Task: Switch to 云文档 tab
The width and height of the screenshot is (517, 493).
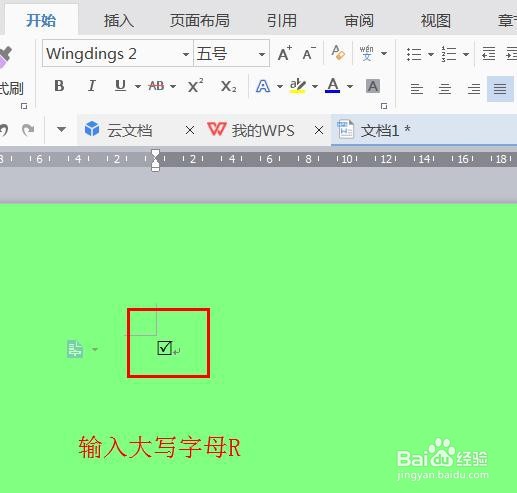Action: tap(130, 130)
